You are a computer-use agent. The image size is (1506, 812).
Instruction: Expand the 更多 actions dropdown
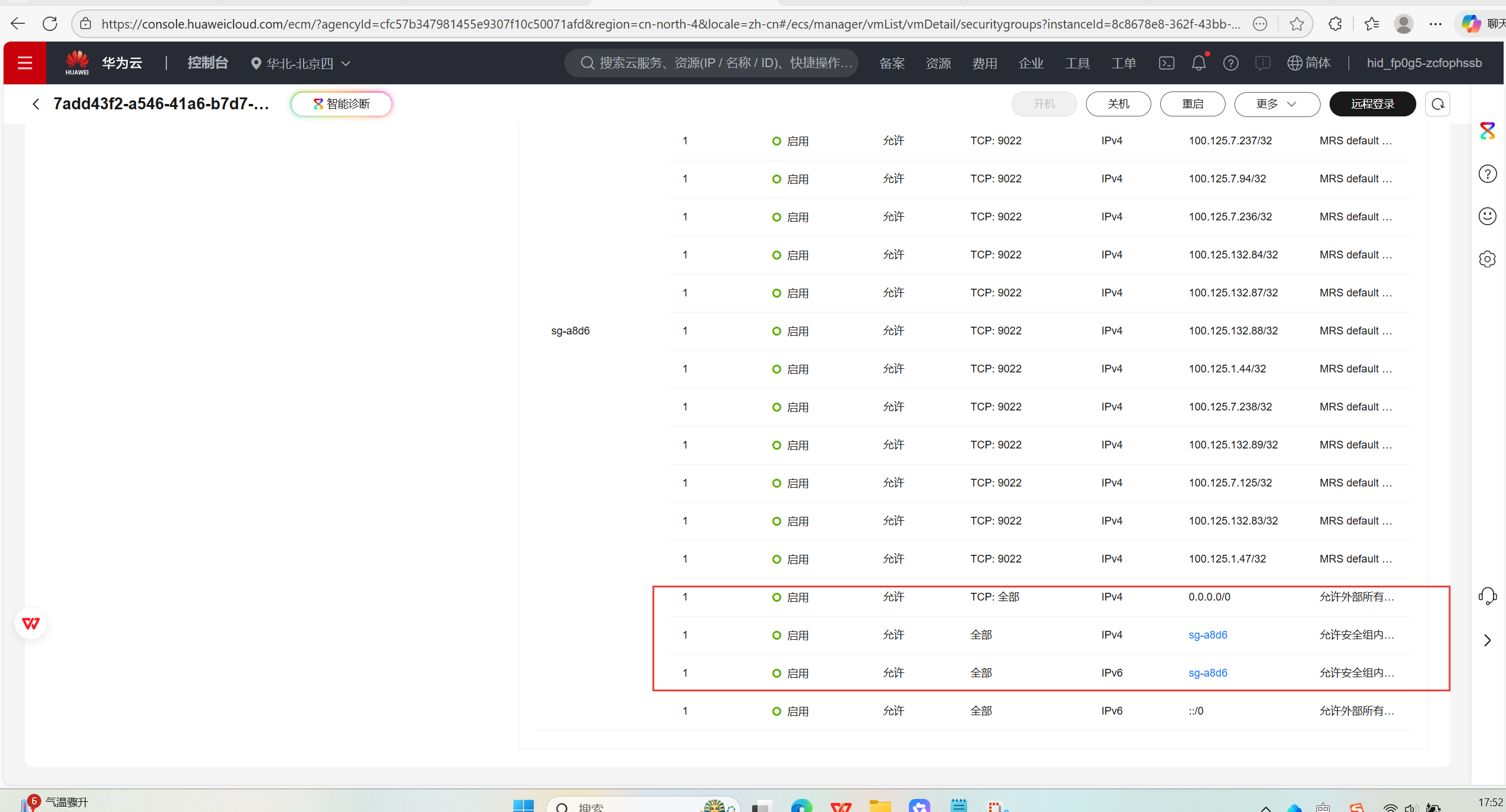pyautogui.click(x=1276, y=104)
